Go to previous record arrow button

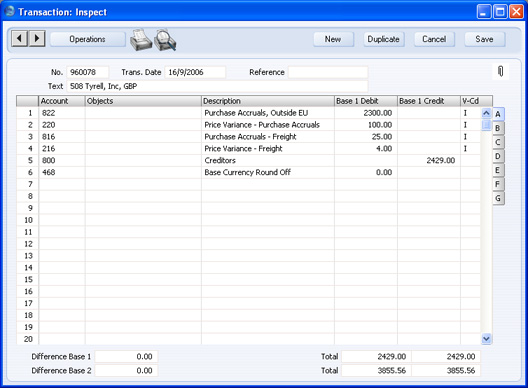coord(20,38)
